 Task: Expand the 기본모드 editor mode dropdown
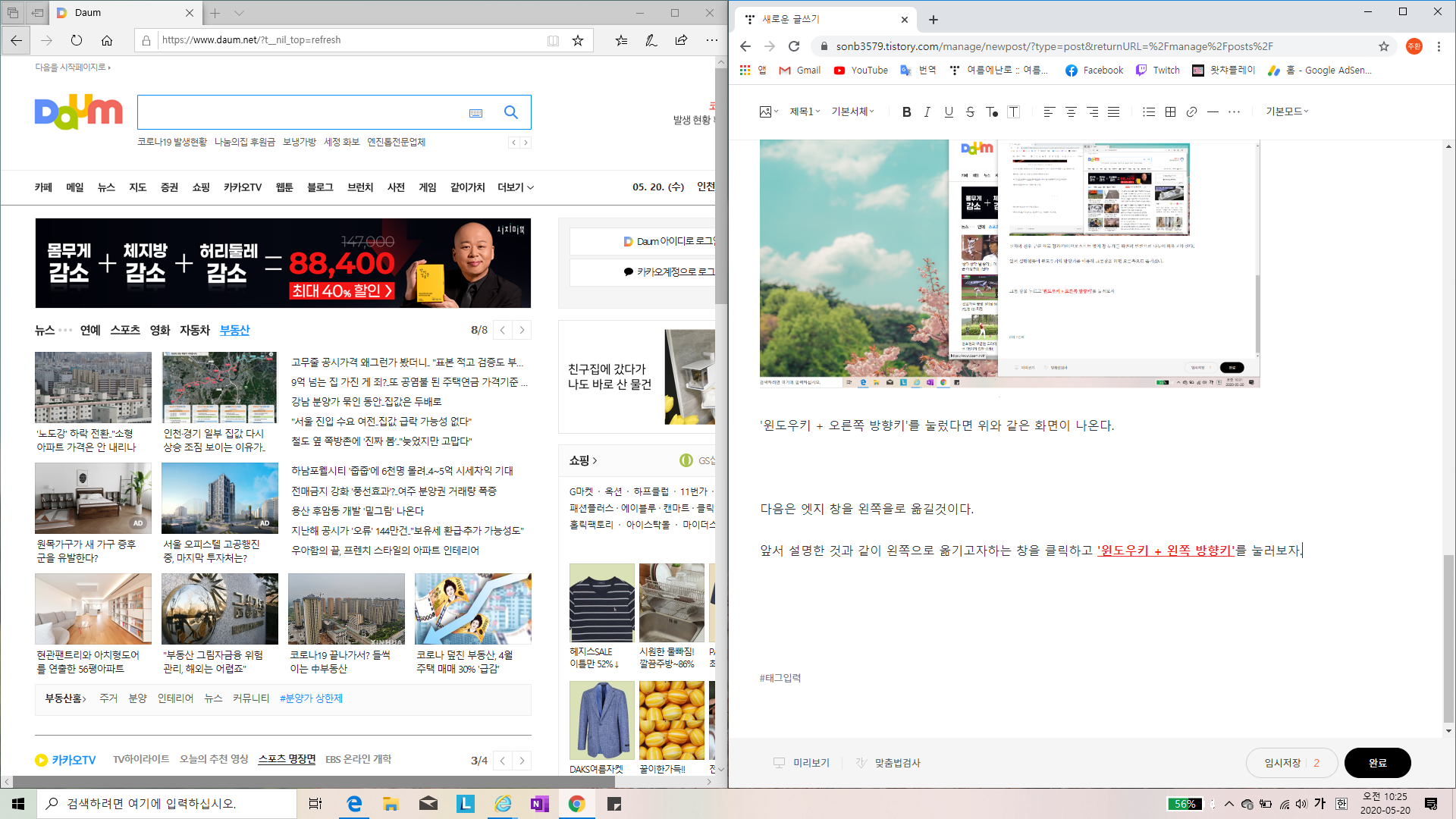coord(1287,111)
